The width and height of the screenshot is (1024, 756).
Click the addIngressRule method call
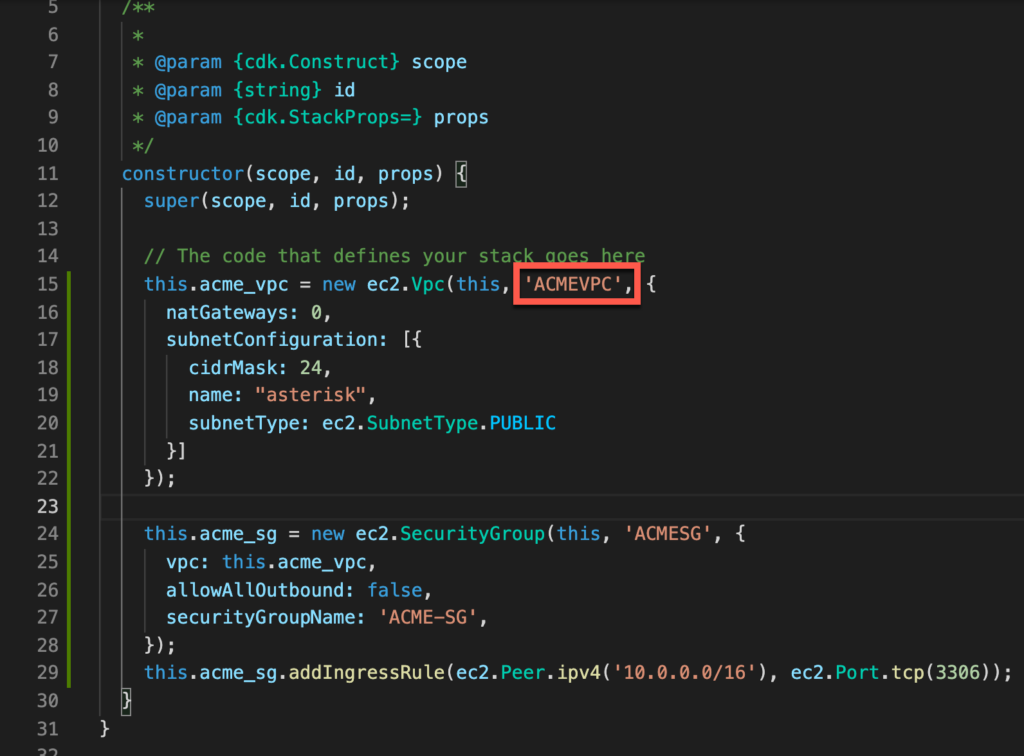pos(366,672)
